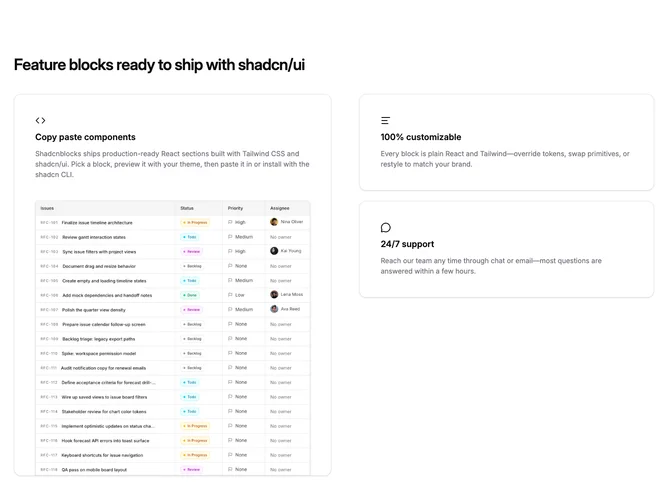Click Nina Oliver's avatar in Assignee column
Image resolution: width=668 pixels, height=501 pixels.
274,222
